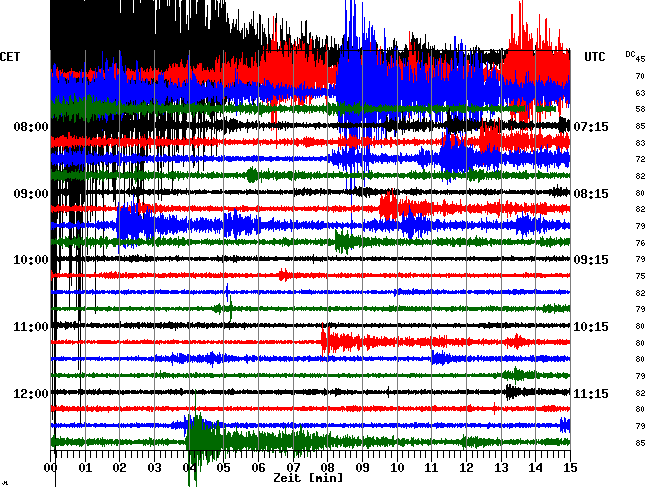Click the DC column header
Image resolution: width=650 pixels, height=494 pixels.
(x=630, y=54)
